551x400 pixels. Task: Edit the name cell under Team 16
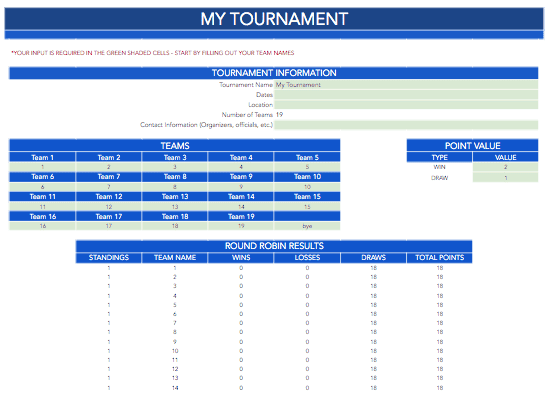[x=42, y=226]
